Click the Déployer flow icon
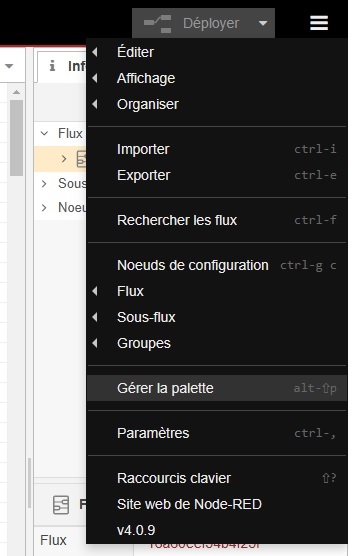364x556 pixels. coord(158,24)
